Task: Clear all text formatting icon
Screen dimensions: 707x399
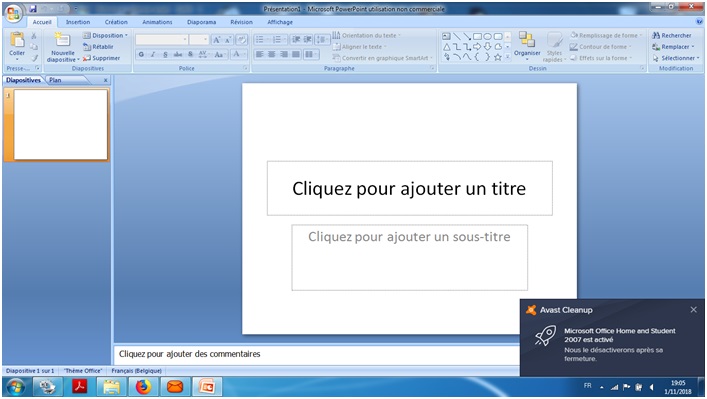Action: (242, 40)
